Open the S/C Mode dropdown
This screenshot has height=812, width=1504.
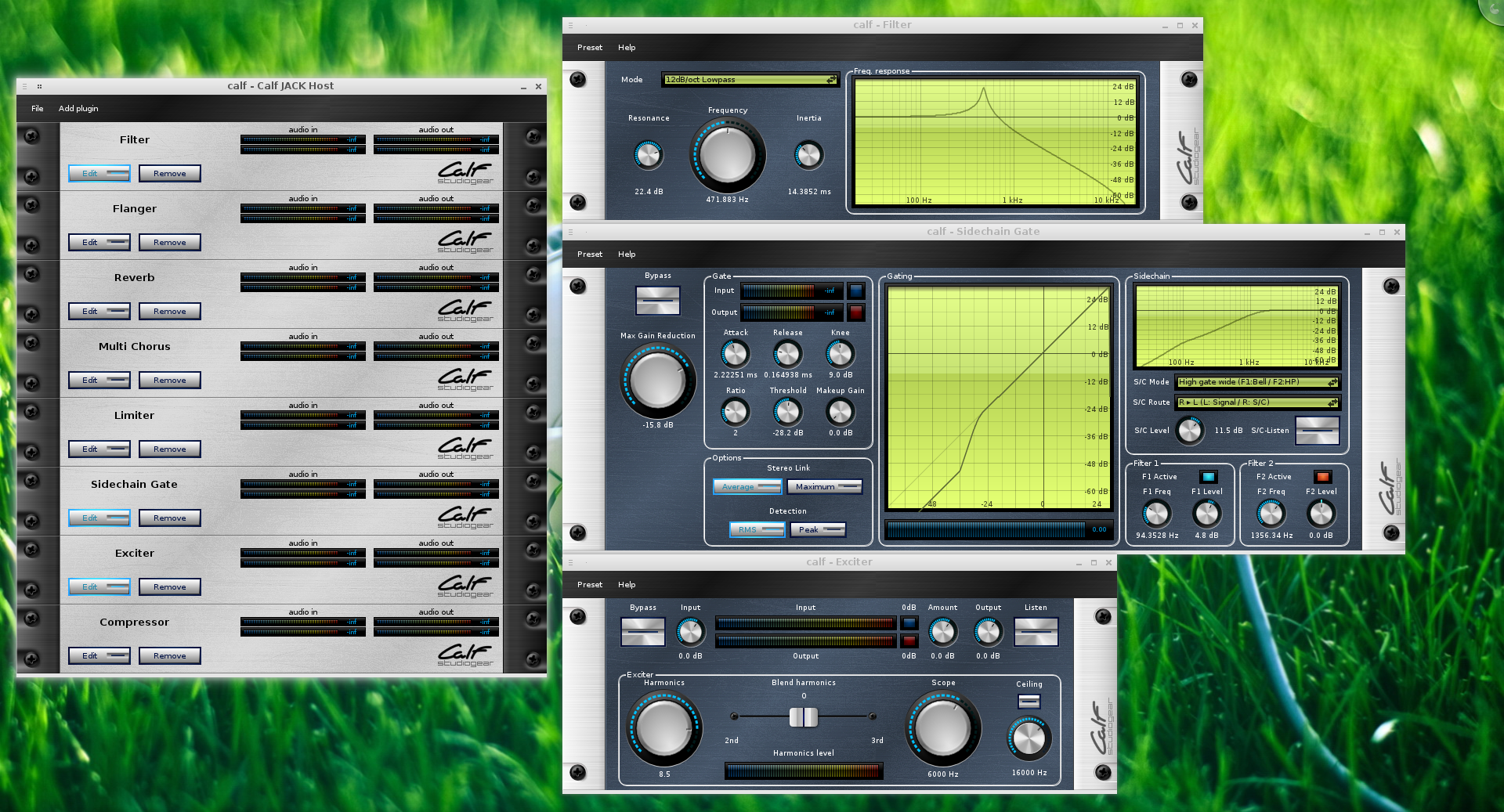[1257, 382]
